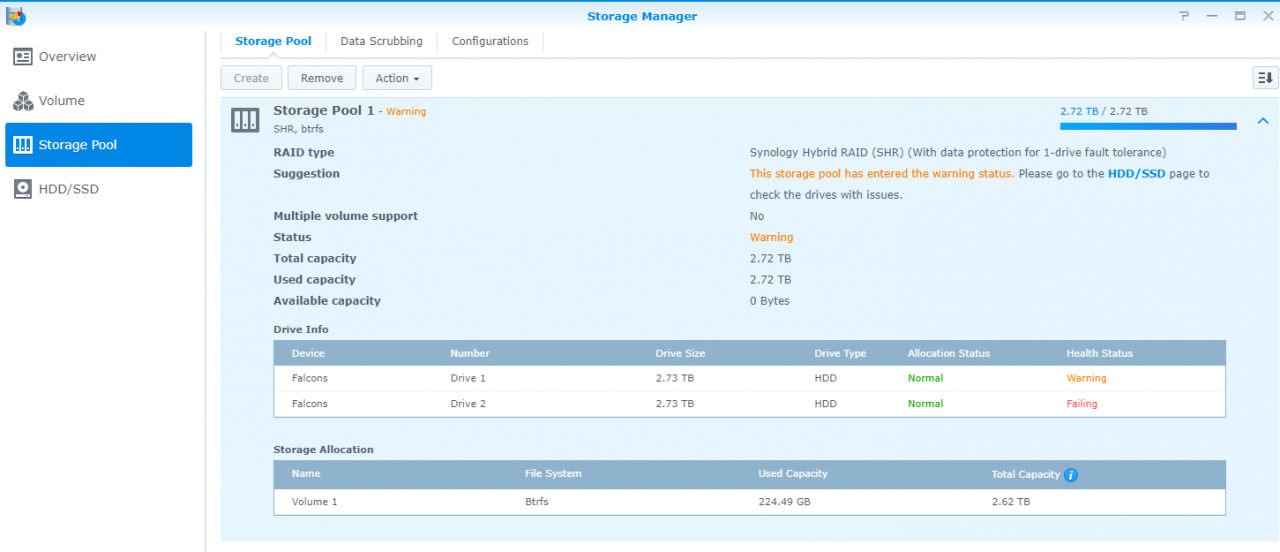Click the 2.72 TB / 2.72 TB usage text
The width and height of the screenshot is (1280, 552).
1104,111
